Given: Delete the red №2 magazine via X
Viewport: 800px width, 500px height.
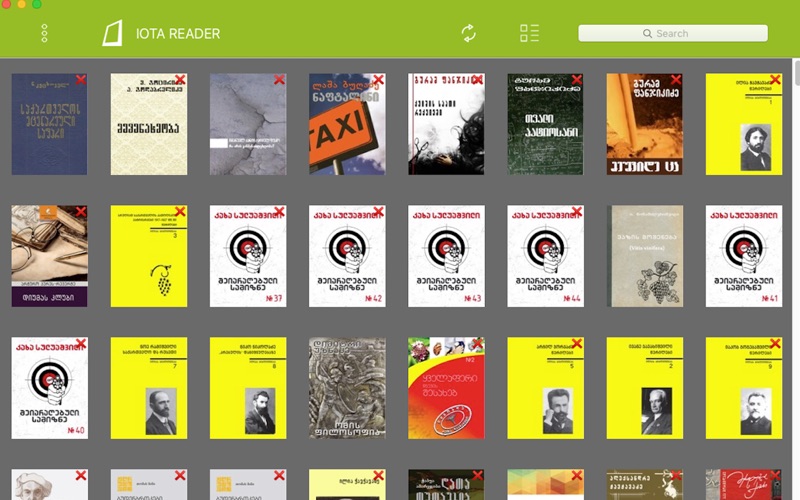Looking at the screenshot, I should coord(478,343).
